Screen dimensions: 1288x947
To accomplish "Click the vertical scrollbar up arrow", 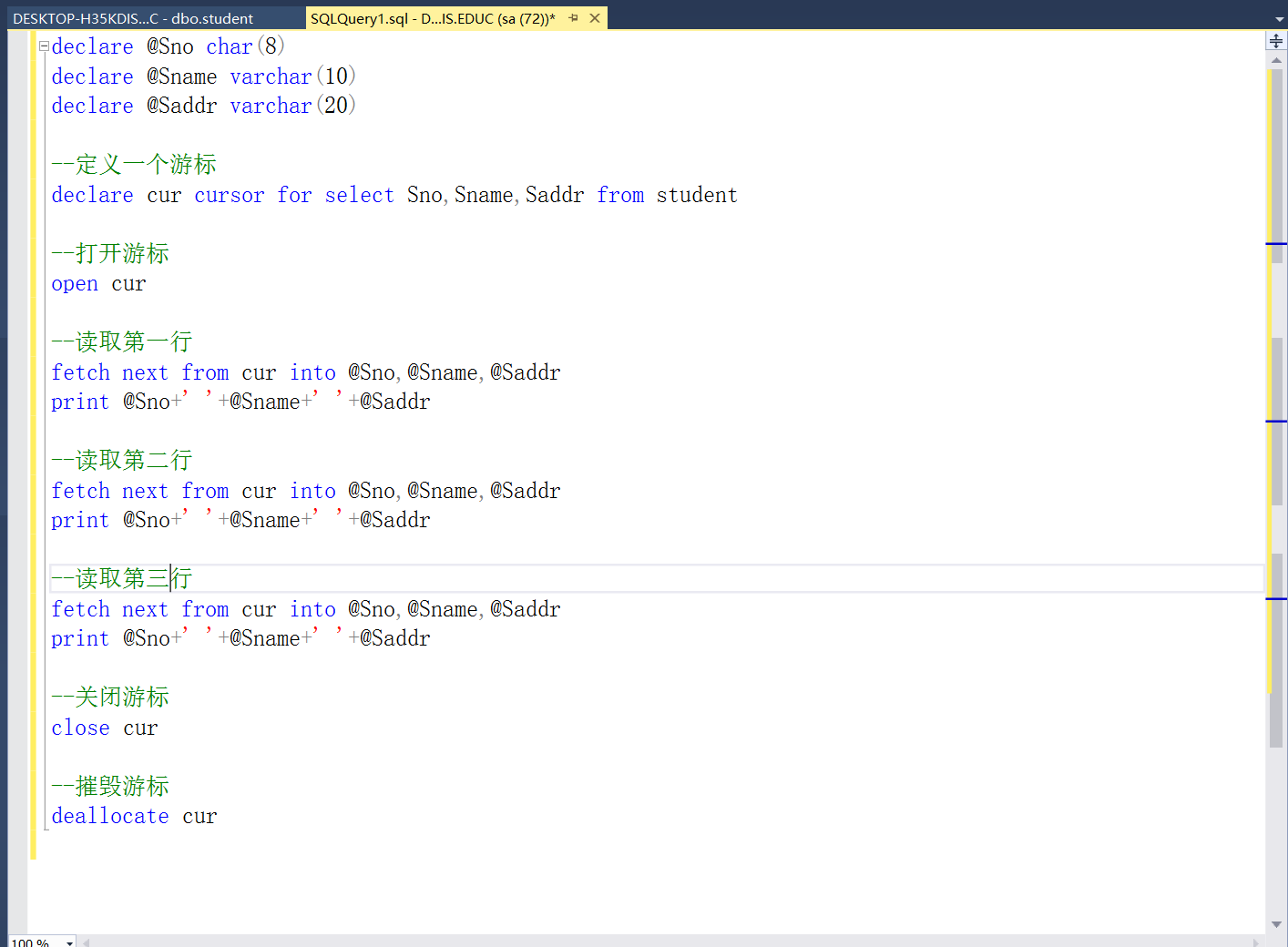I will pos(1276,60).
